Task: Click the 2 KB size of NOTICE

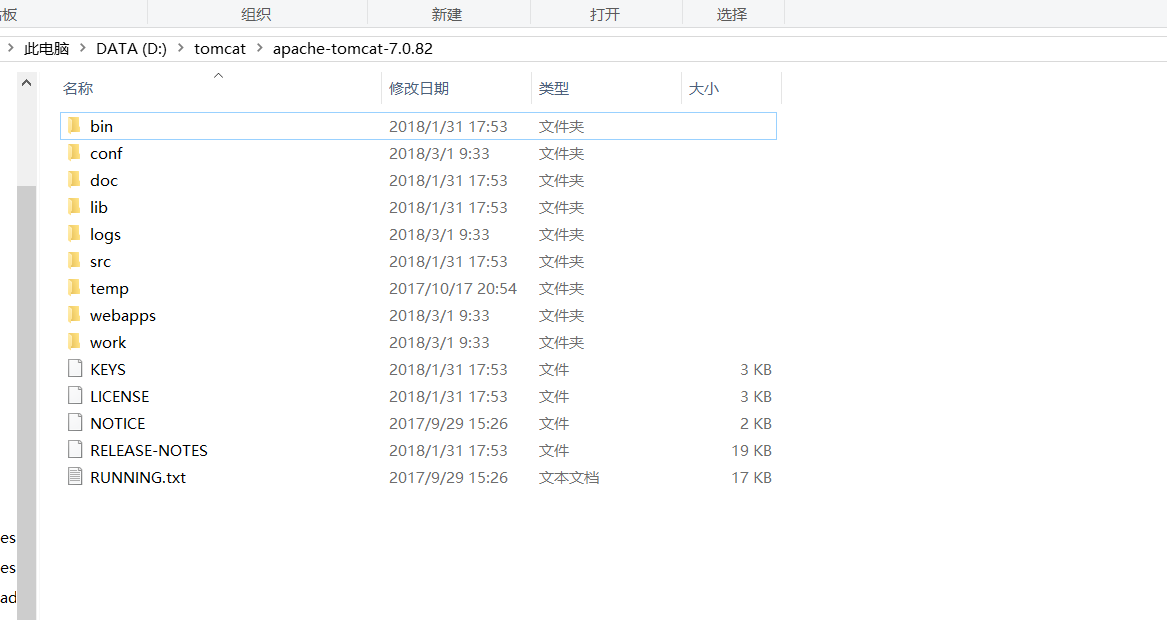Action: pos(755,424)
